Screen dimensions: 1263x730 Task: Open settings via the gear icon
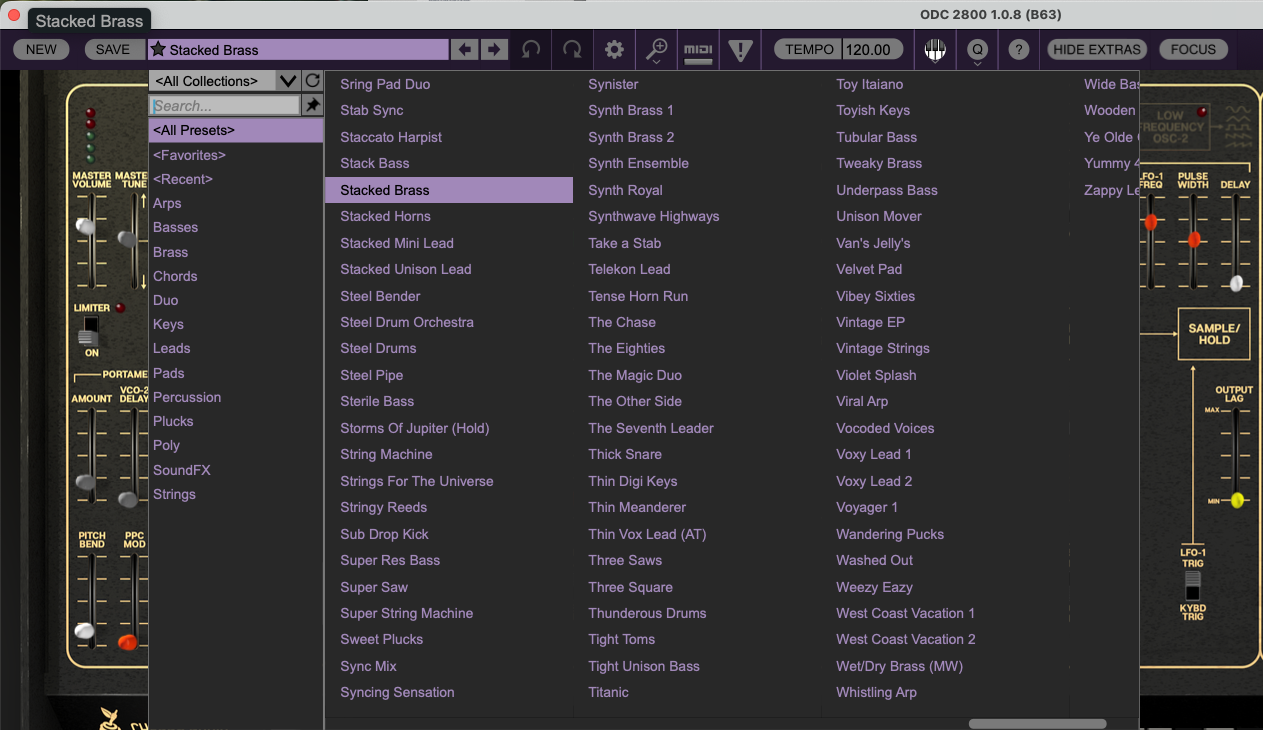tap(614, 49)
